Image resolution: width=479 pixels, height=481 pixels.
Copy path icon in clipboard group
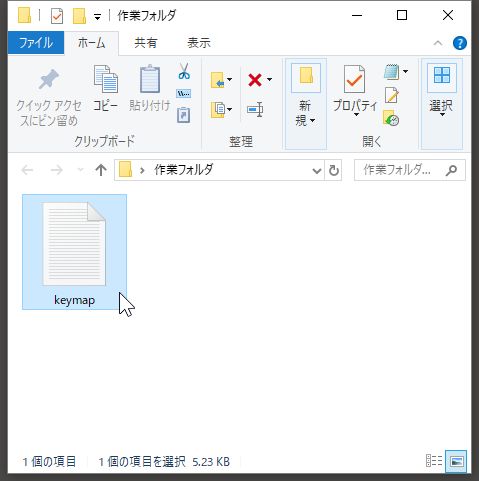point(183,94)
